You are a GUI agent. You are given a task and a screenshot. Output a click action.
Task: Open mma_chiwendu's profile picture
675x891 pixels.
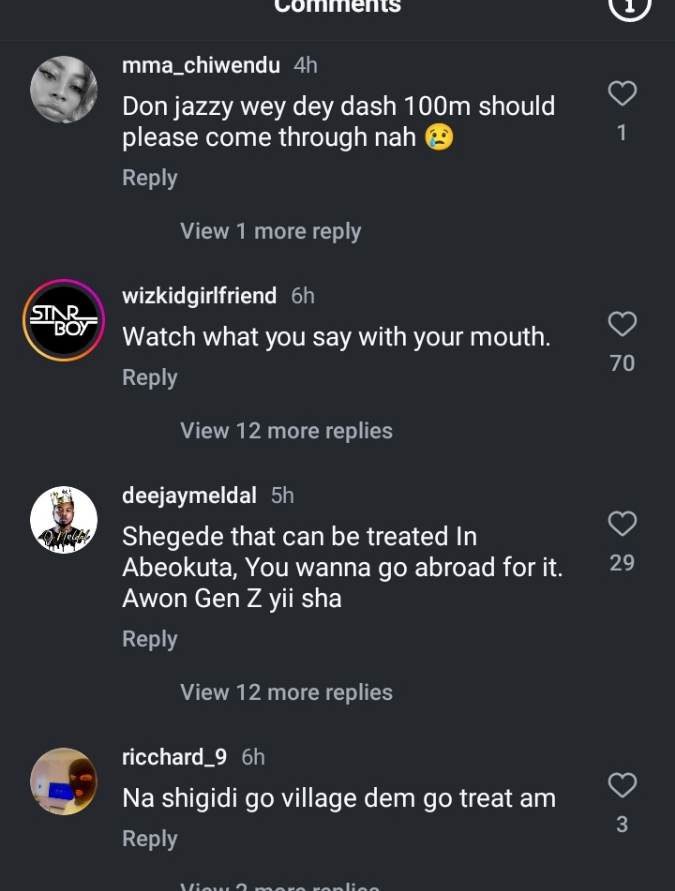click(64, 90)
